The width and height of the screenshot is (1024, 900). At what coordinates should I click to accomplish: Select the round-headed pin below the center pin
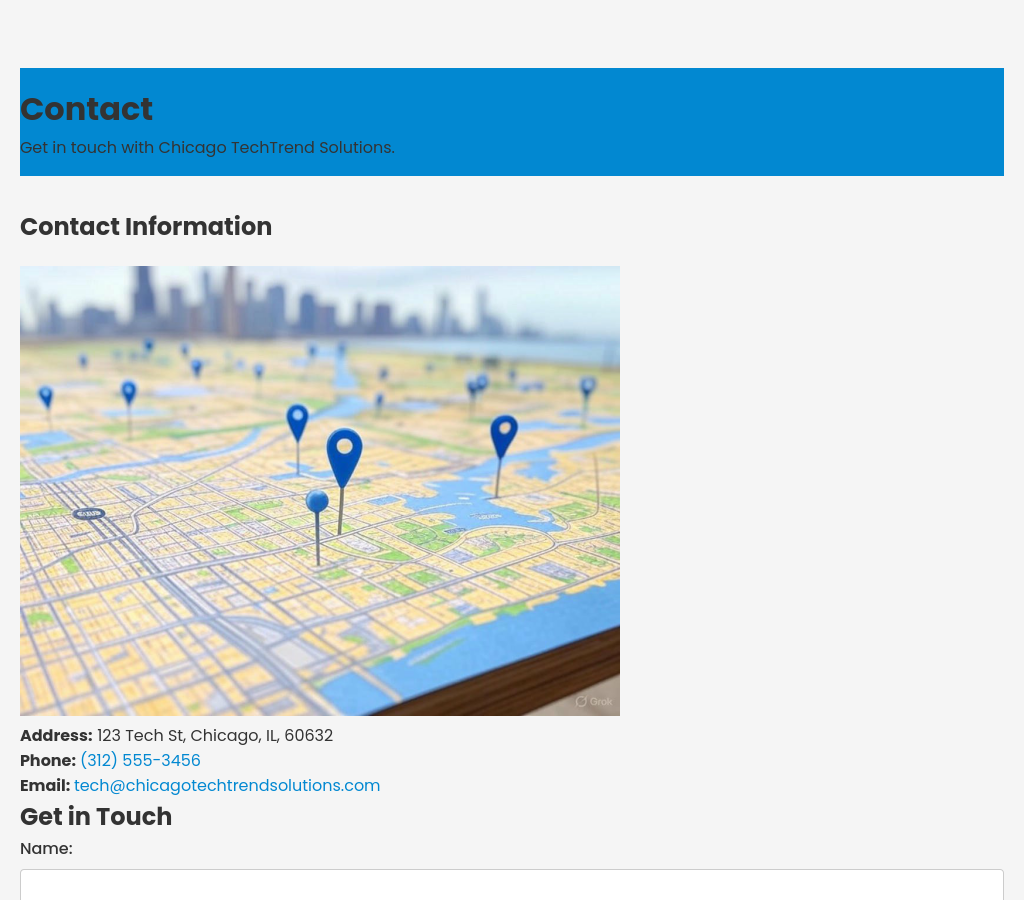pyautogui.click(x=317, y=503)
